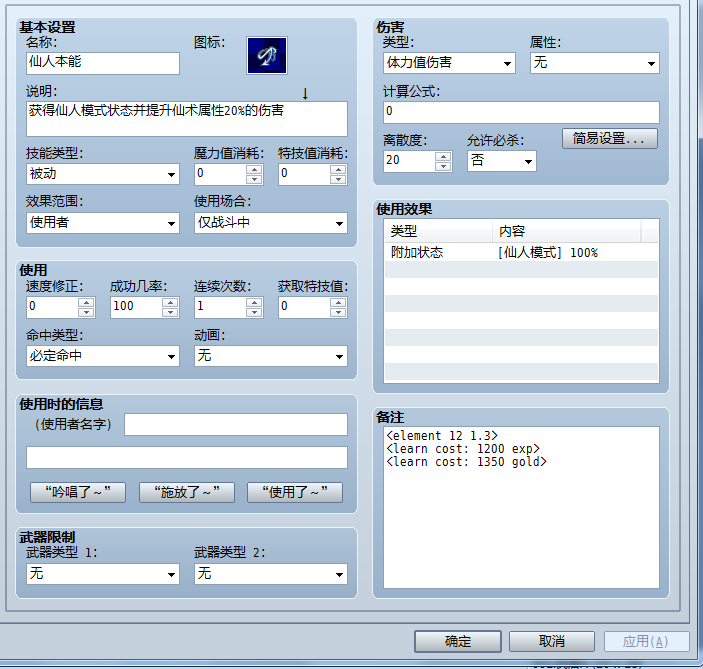Click the 连续次数 number field showing 1
This screenshot has height=669, width=703.
point(221,307)
